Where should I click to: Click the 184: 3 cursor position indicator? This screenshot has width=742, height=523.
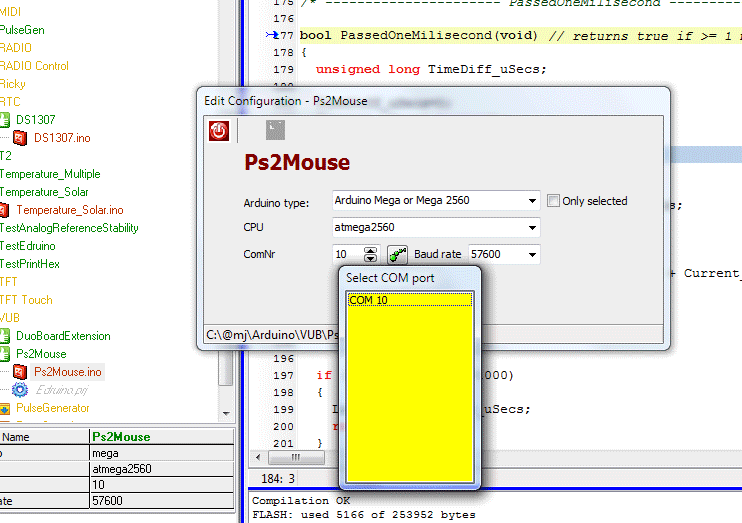click(278, 479)
